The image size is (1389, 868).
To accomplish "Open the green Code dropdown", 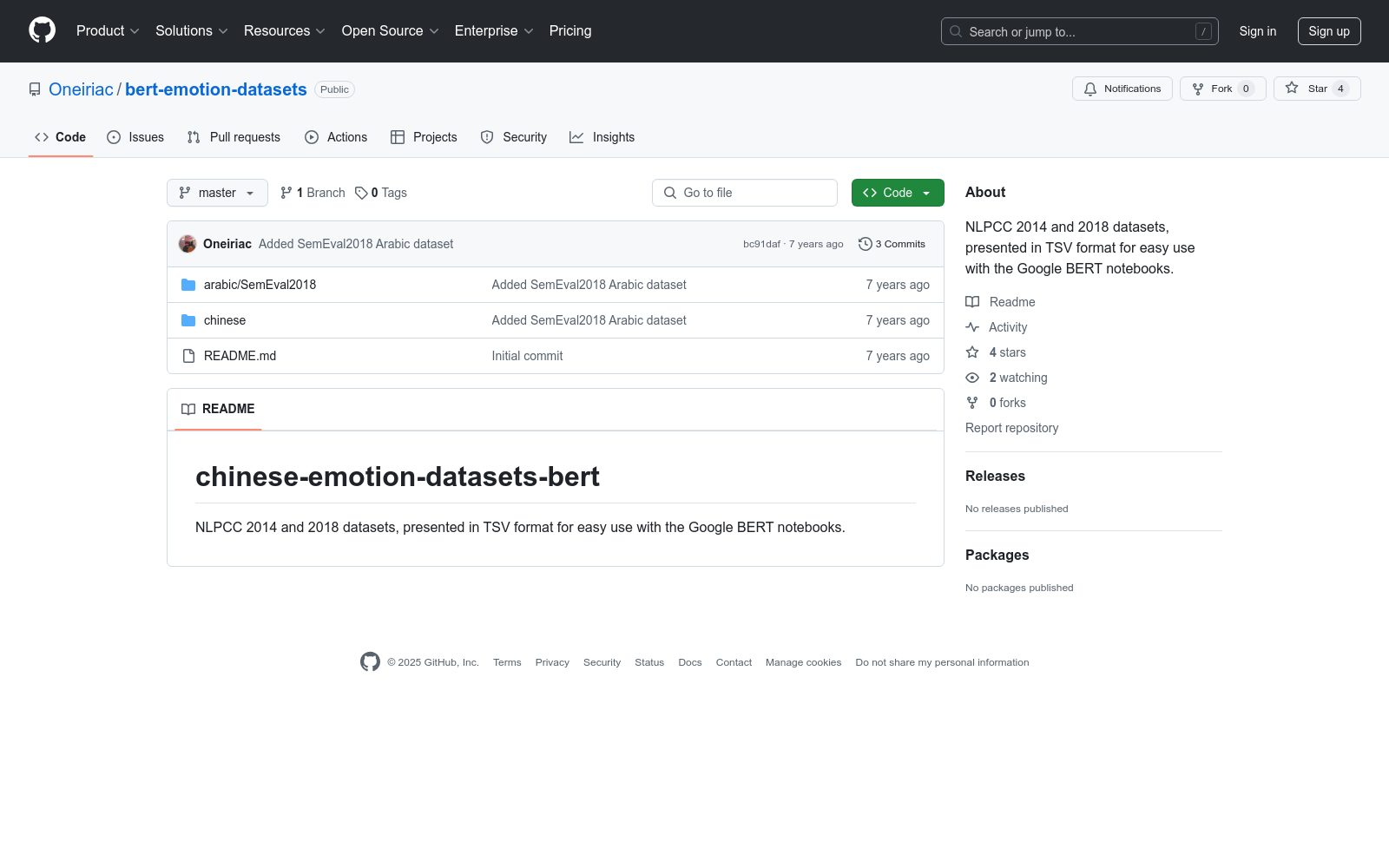I will pos(898,193).
